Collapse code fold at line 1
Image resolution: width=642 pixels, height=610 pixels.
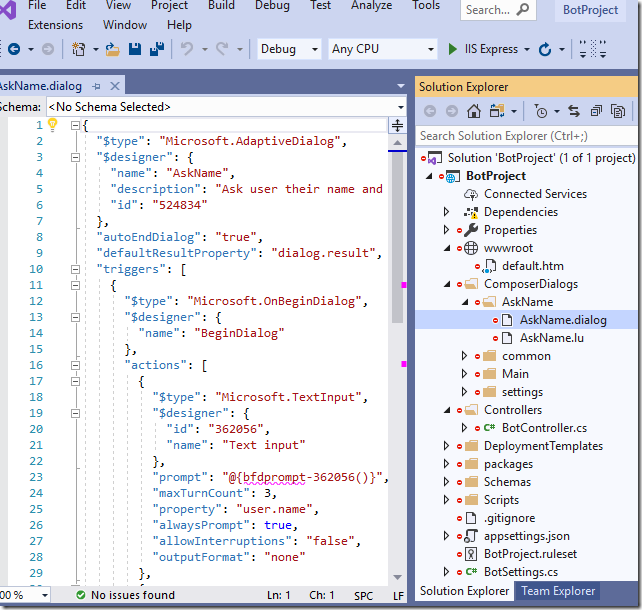tap(75, 125)
